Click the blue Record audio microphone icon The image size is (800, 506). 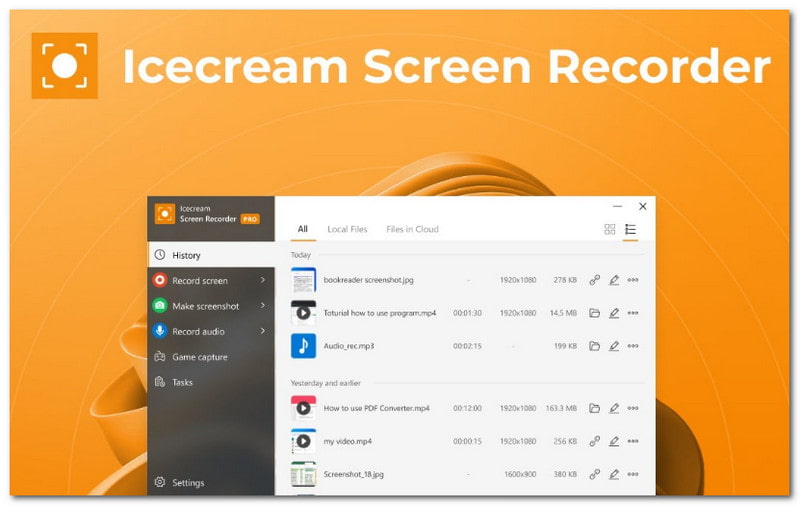160,331
